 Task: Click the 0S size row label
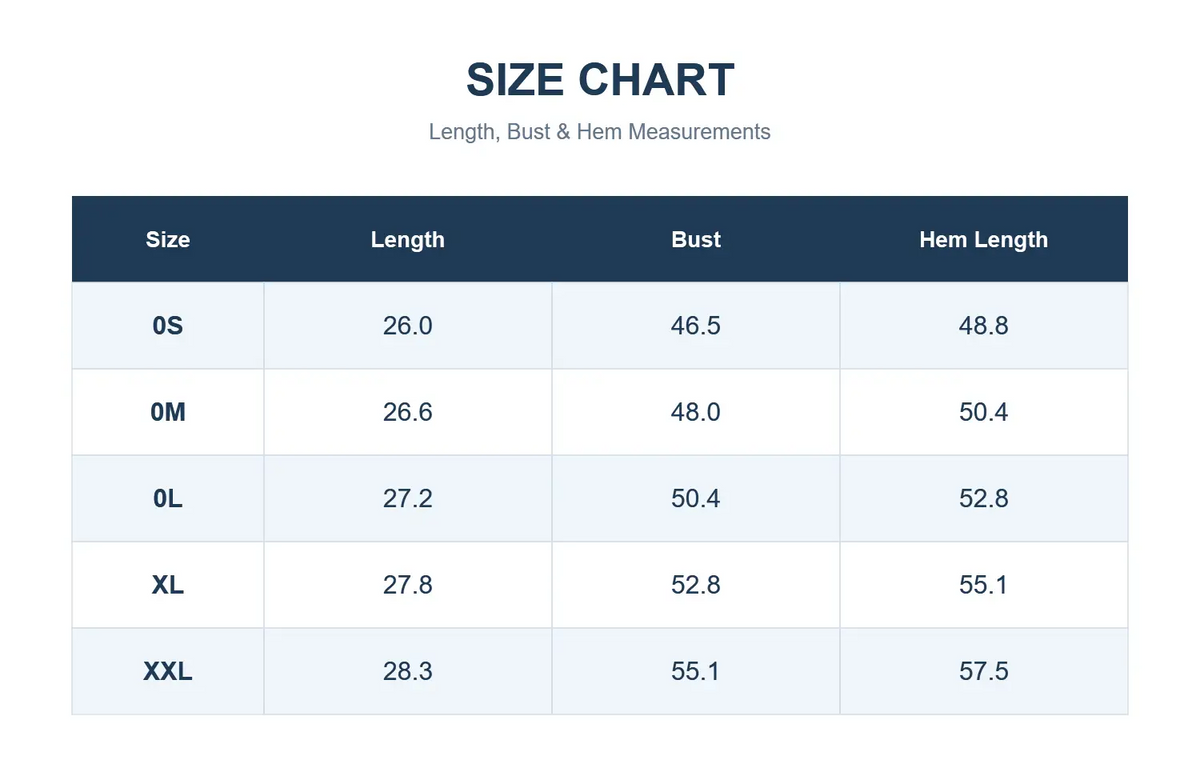pyautogui.click(x=168, y=326)
